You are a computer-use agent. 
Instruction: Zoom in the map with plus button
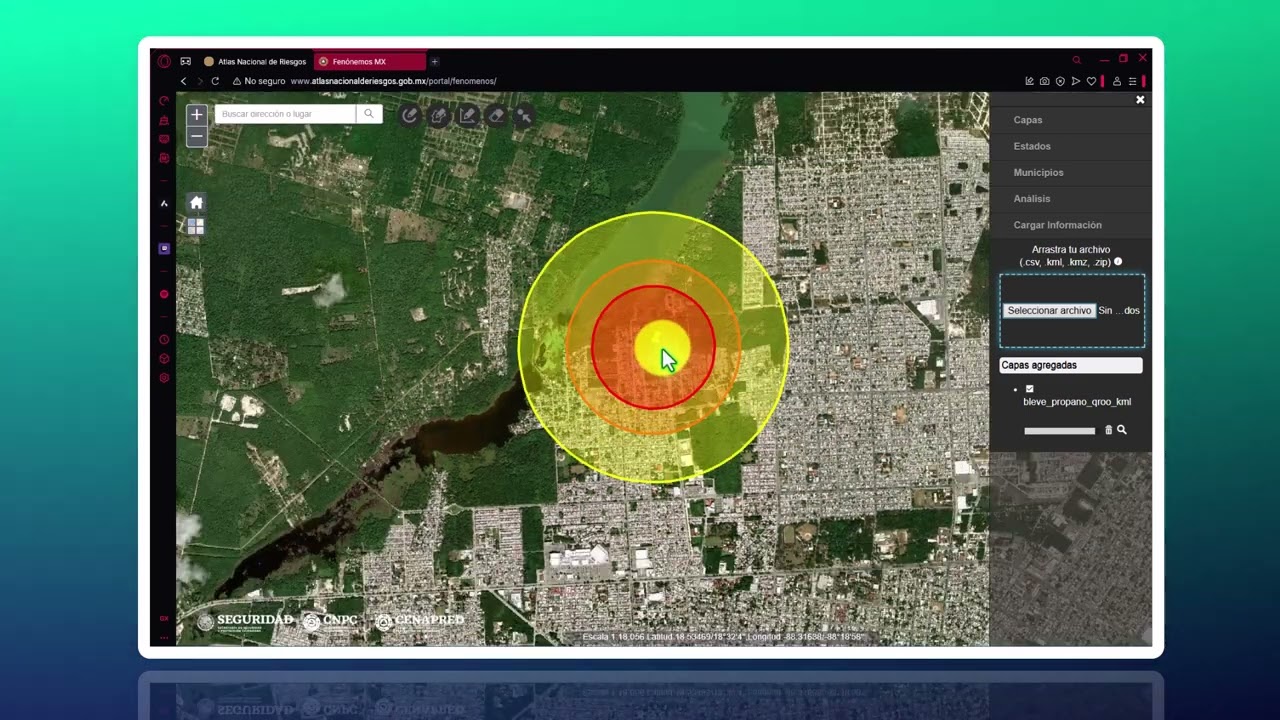[197, 115]
